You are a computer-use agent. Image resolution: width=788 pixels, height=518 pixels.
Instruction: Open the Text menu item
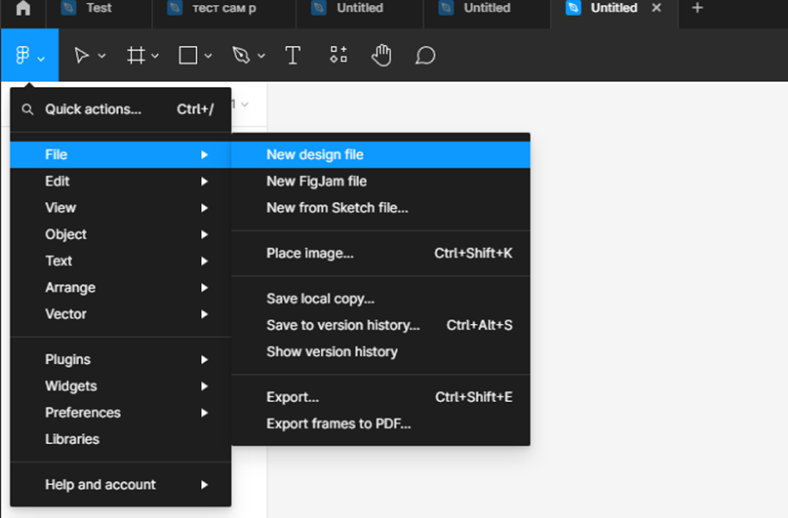click(x=121, y=261)
